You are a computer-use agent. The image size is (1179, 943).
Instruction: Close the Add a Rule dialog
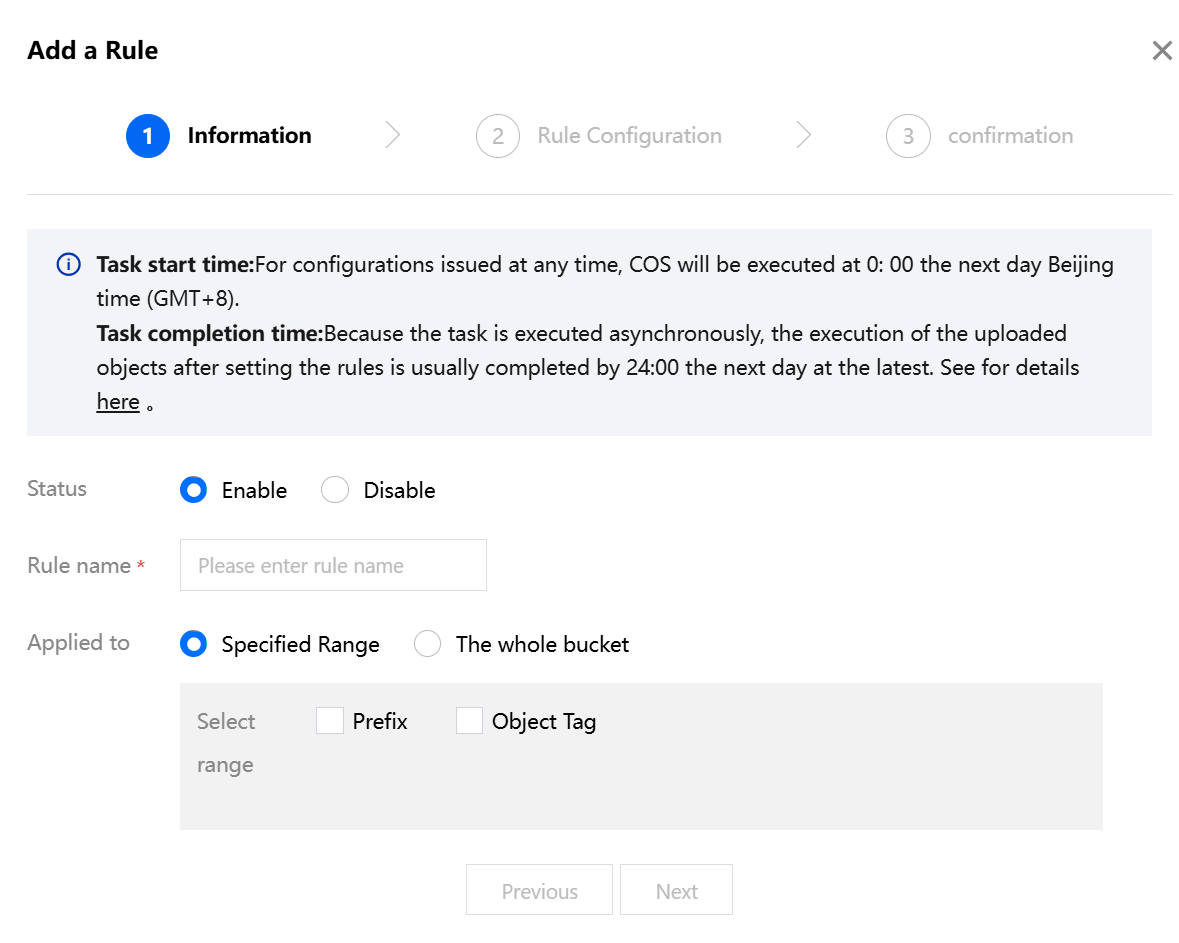click(x=1161, y=51)
